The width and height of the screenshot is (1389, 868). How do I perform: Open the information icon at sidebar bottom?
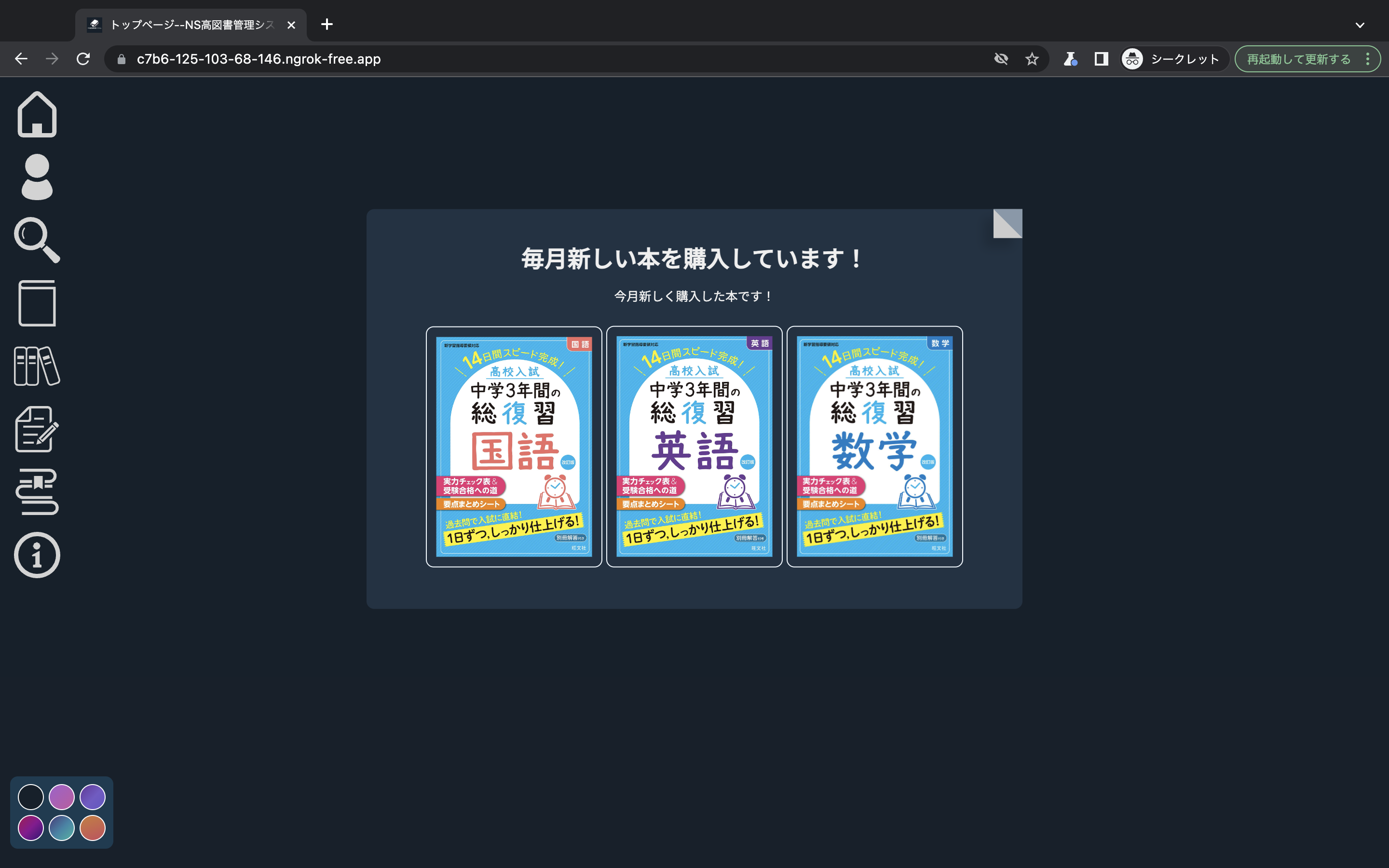tap(37, 555)
